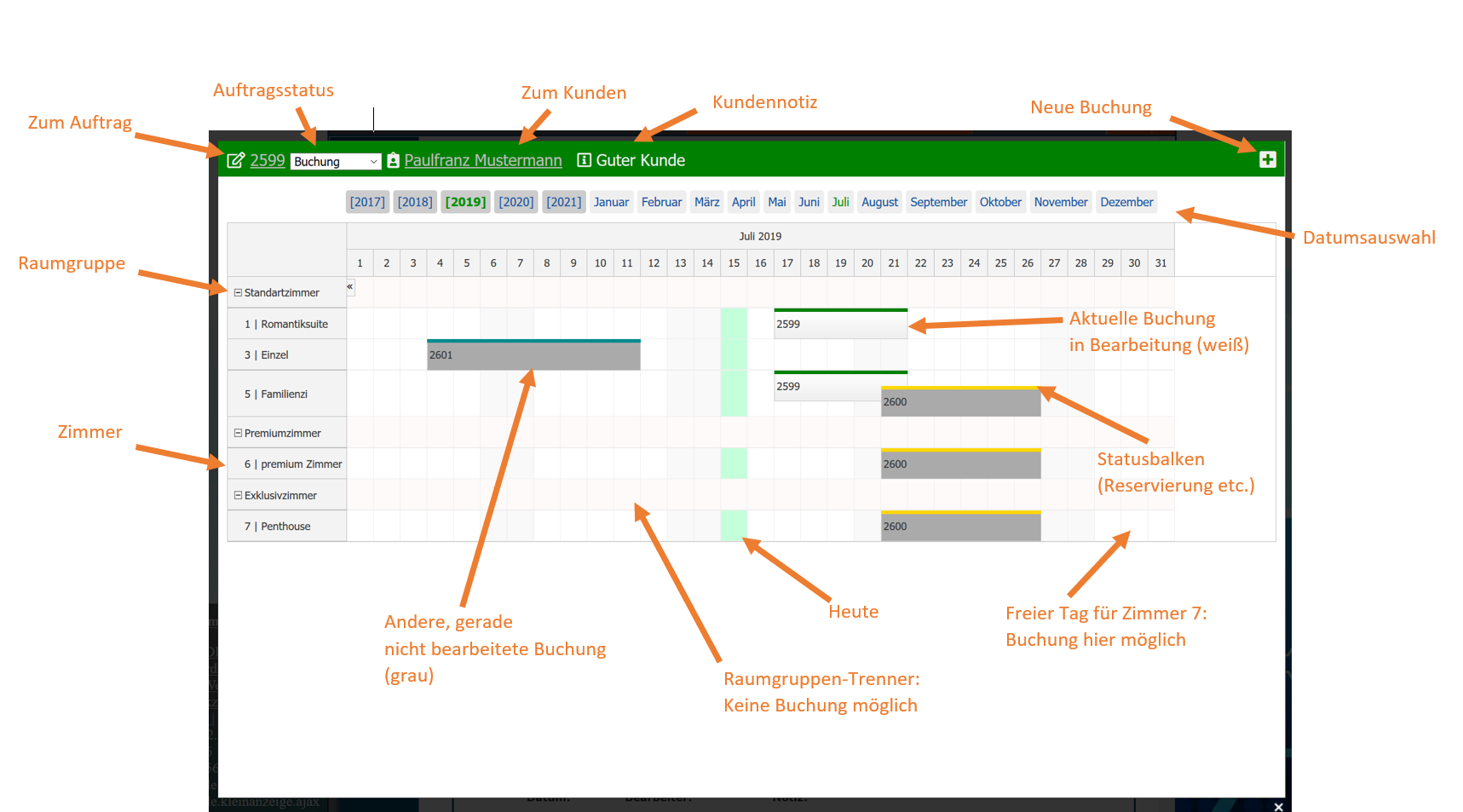Image resolution: width=1463 pixels, height=812 pixels.
Task: Close the overlay with the bottom-right X
Action: (x=1278, y=806)
